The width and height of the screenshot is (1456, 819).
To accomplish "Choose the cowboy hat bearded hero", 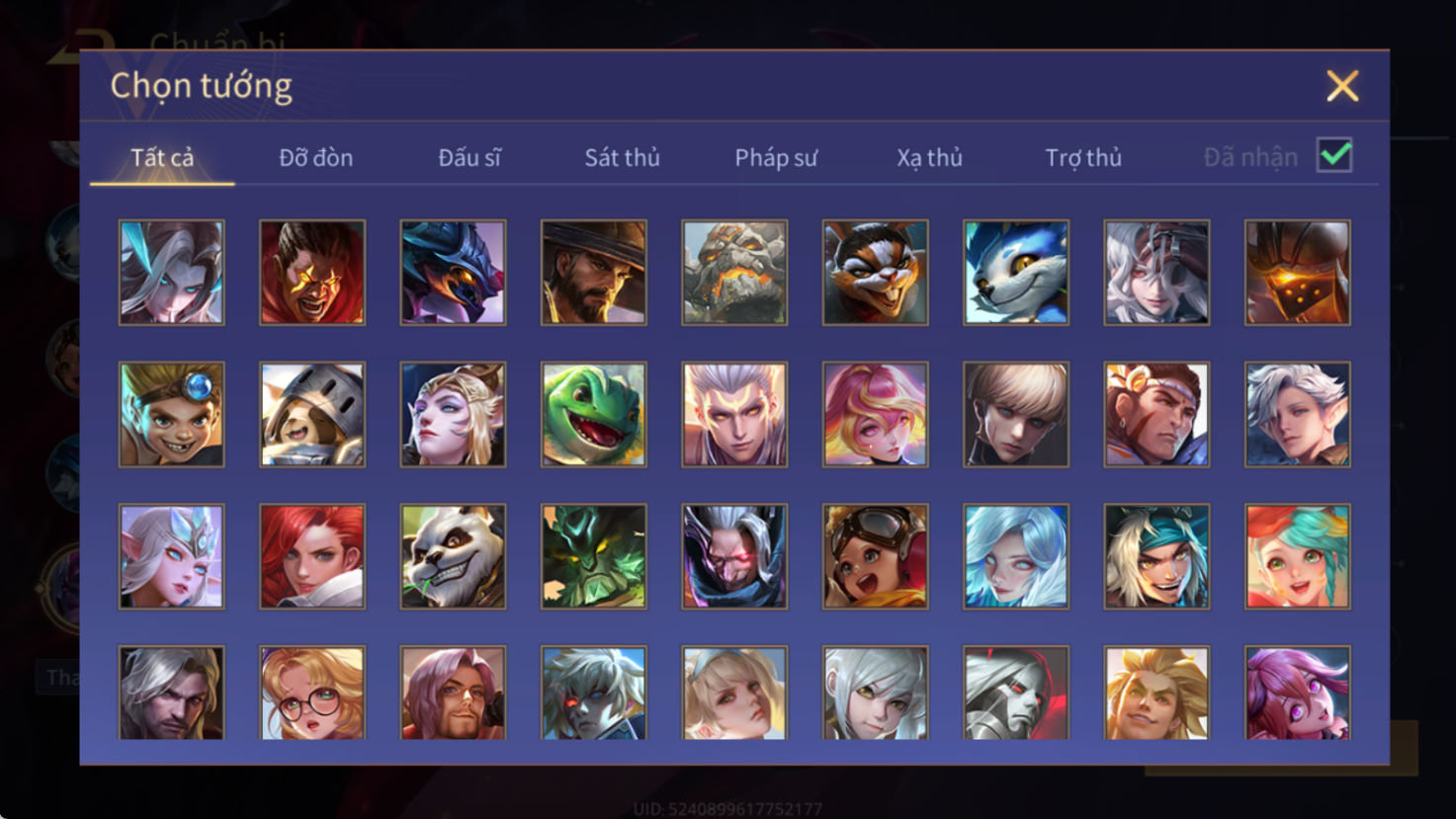I will click(x=593, y=273).
